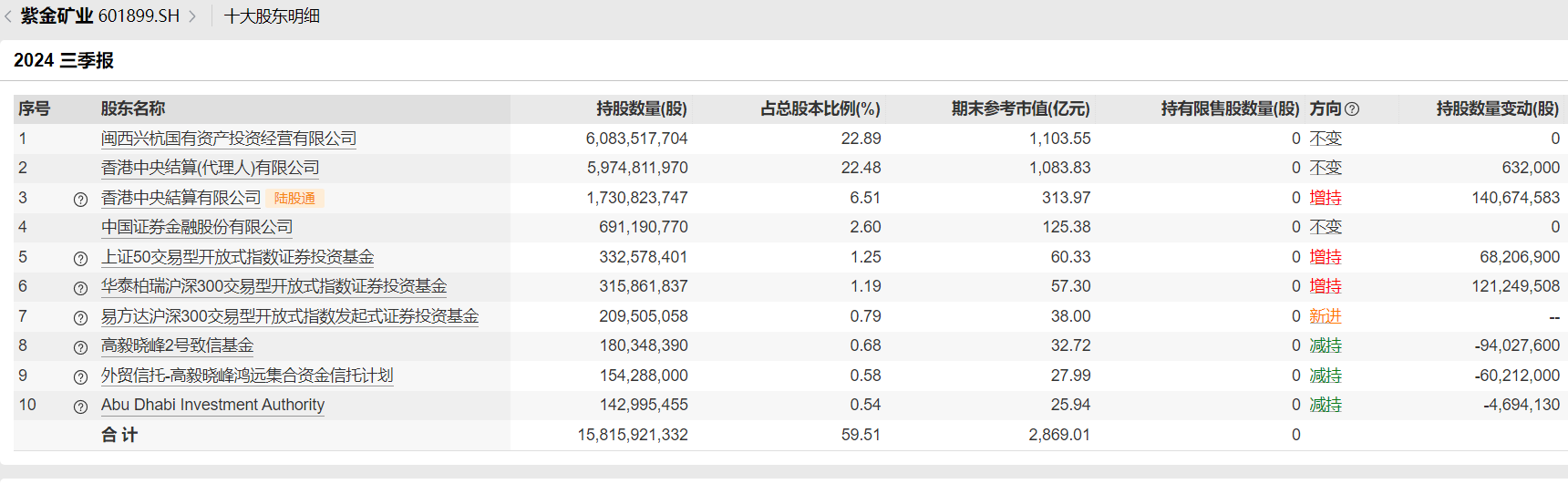Click question icon beside 香港中央结算有限公司 row
The height and width of the screenshot is (484, 1568).
80,199
